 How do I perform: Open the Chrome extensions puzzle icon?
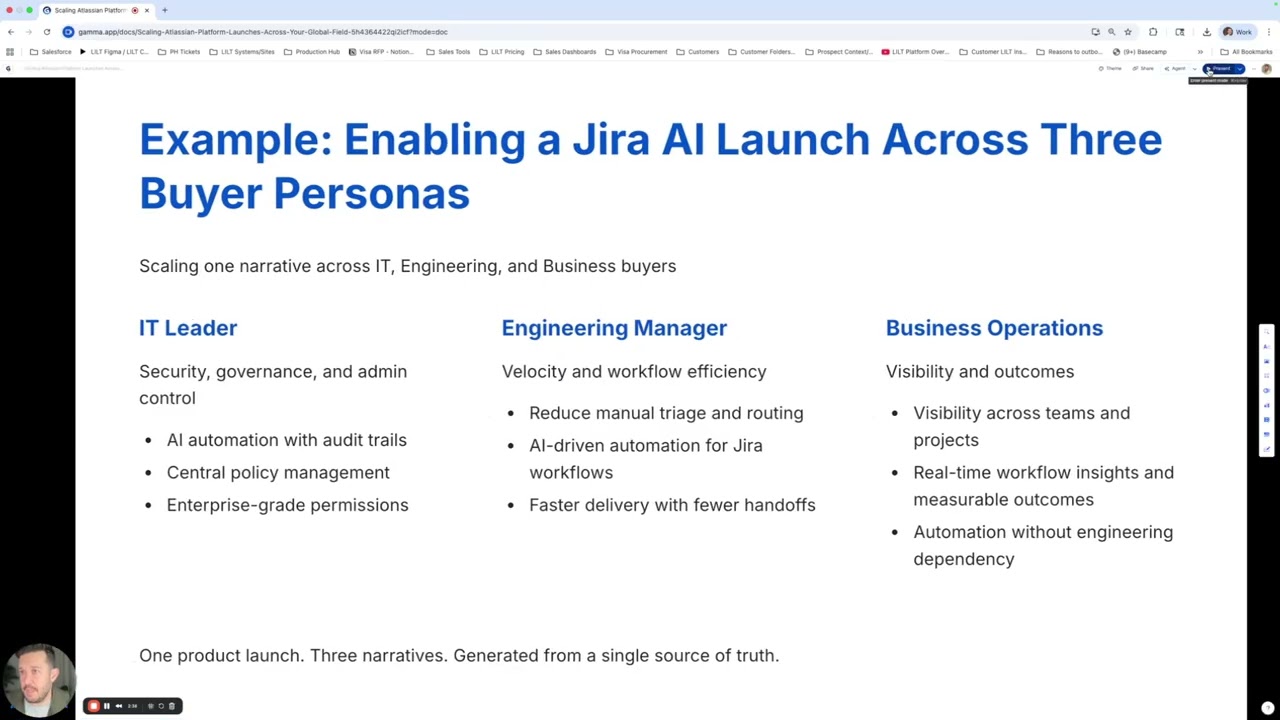point(1153,32)
